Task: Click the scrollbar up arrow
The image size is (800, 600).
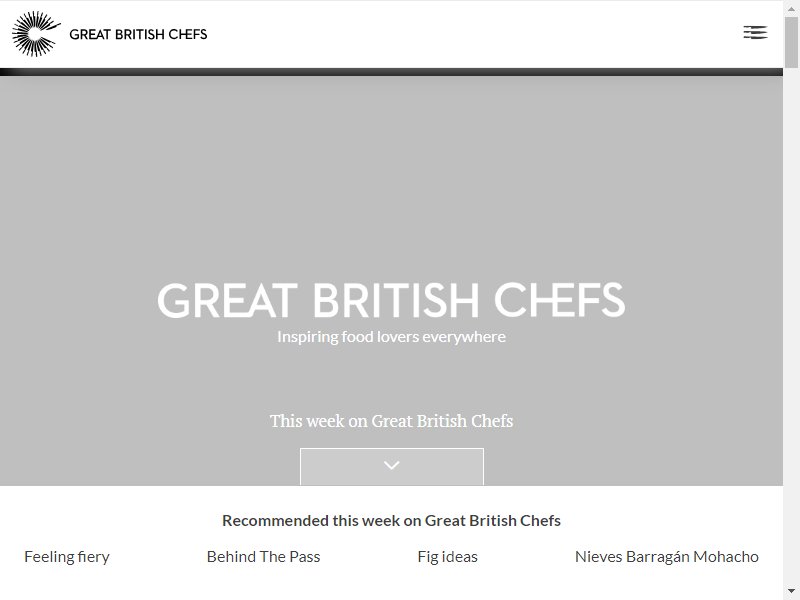Action: tap(791, 7)
